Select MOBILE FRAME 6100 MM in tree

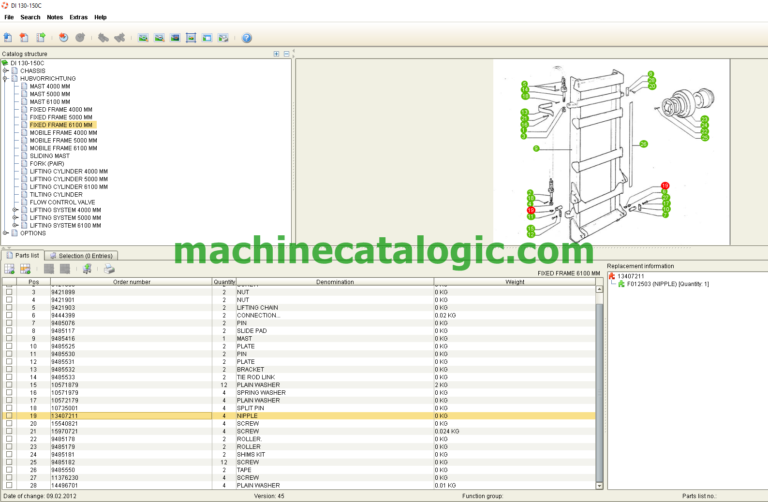[63, 148]
